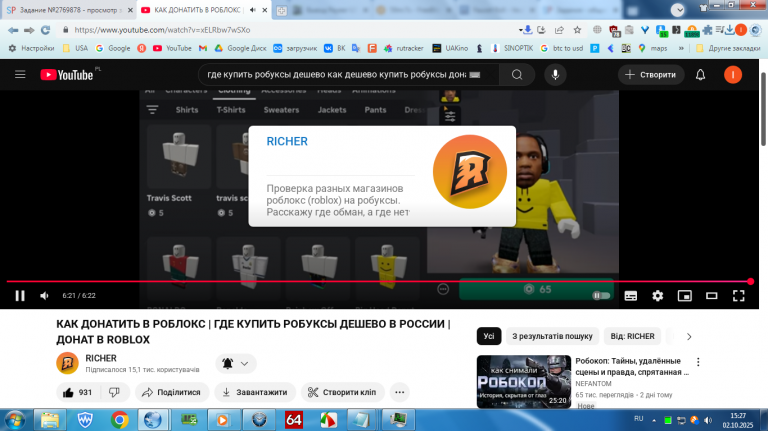Select the Усі filter chip
This screenshot has height=431, width=768.
[x=489, y=336]
